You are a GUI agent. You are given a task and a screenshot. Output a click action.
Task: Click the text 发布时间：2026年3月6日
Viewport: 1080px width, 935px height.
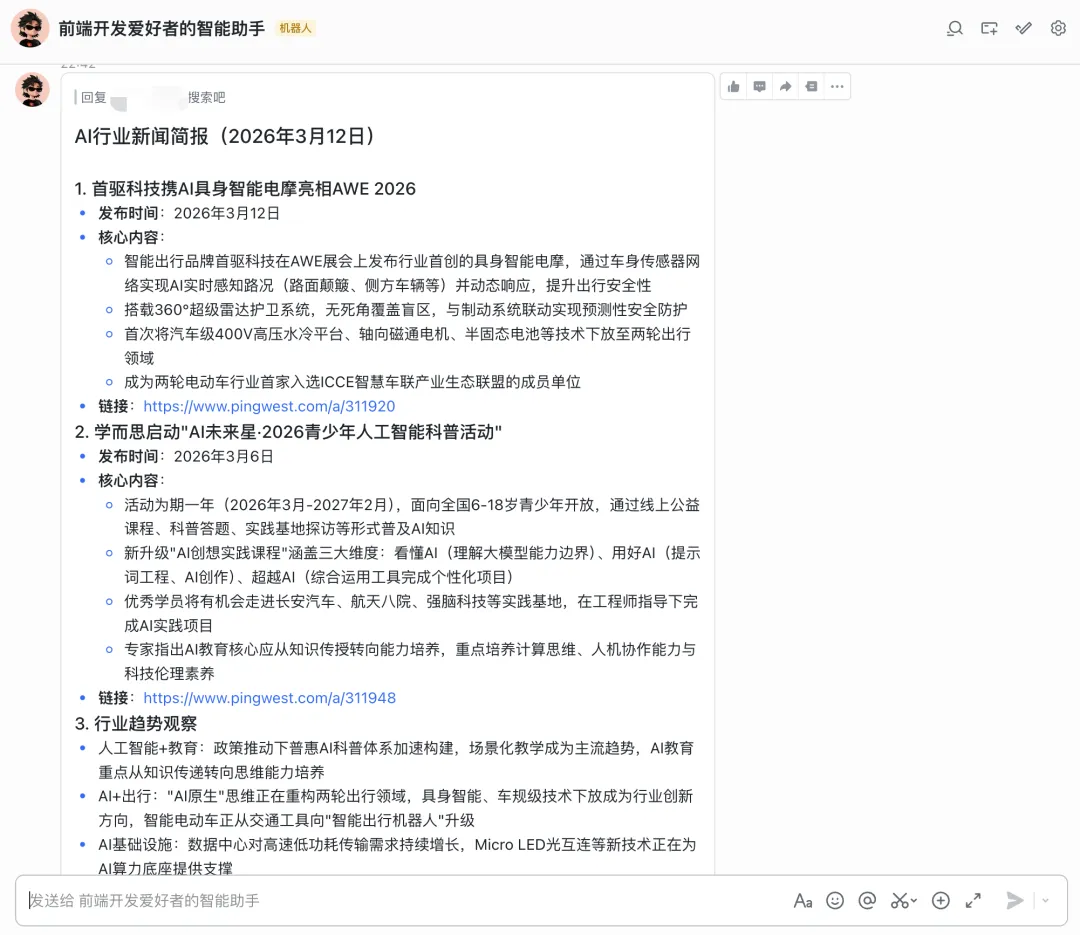(186, 456)
